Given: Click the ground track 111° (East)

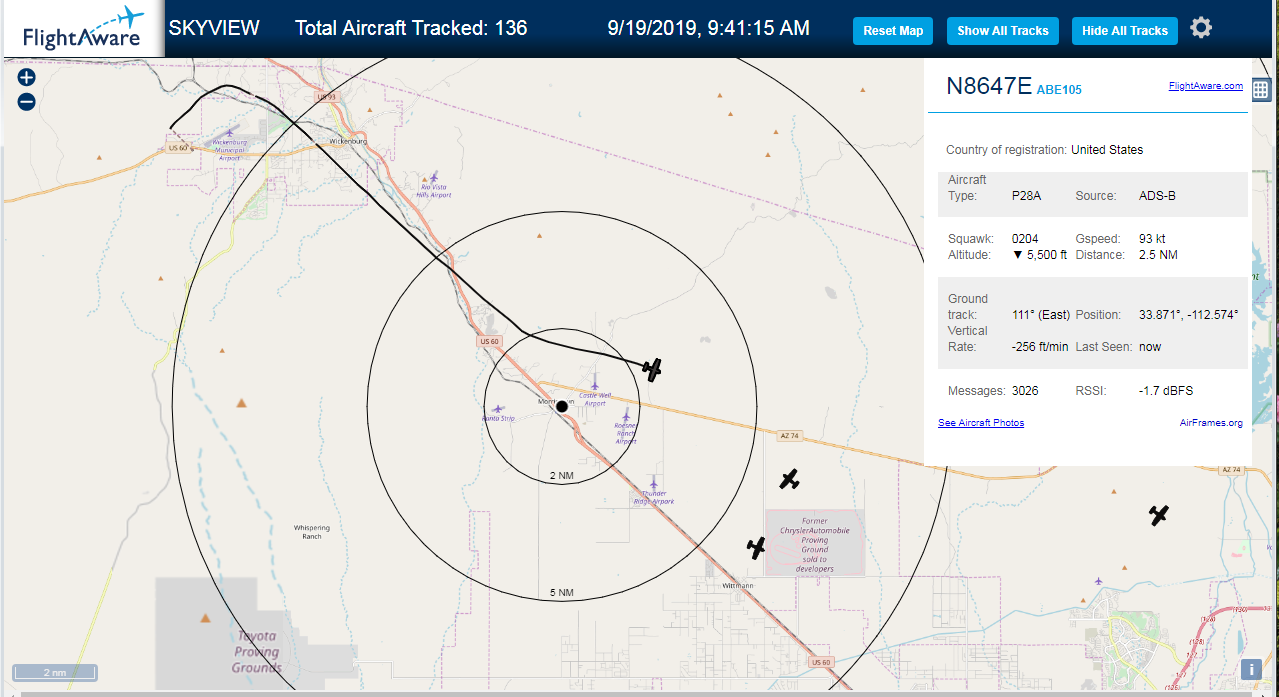Looking at the screenshot, I should (x=1040, y=315).
